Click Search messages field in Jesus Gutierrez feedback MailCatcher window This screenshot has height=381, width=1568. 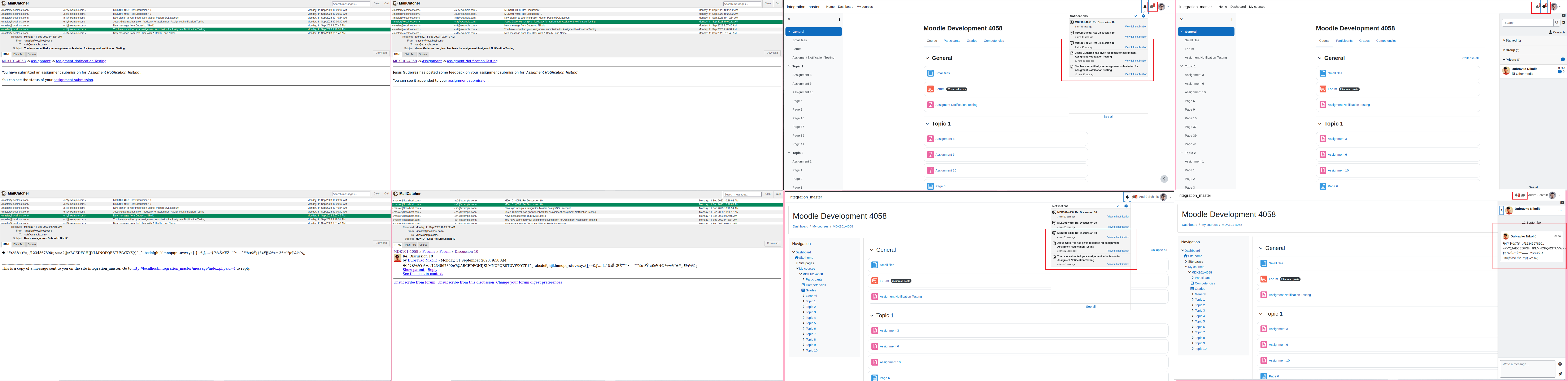[x=742, y=4]
